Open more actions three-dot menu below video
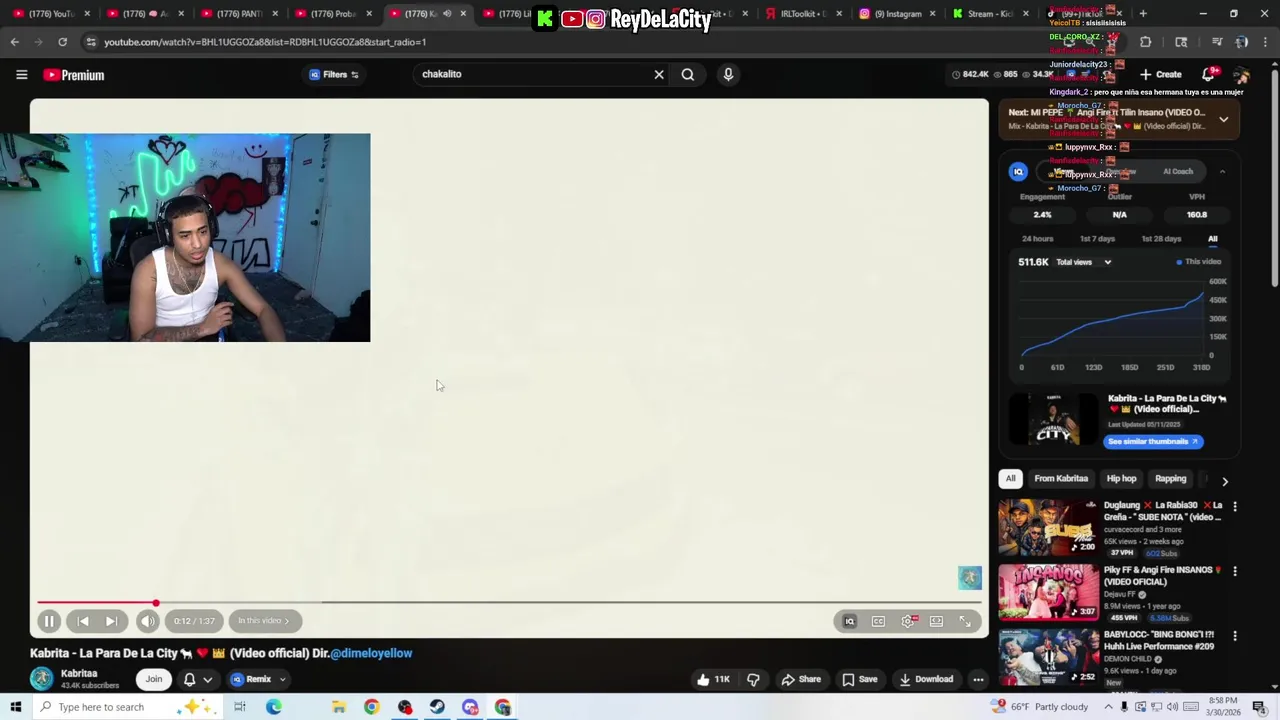The width and height of the screenshot is (1280, 720). (x=978, y=679)
